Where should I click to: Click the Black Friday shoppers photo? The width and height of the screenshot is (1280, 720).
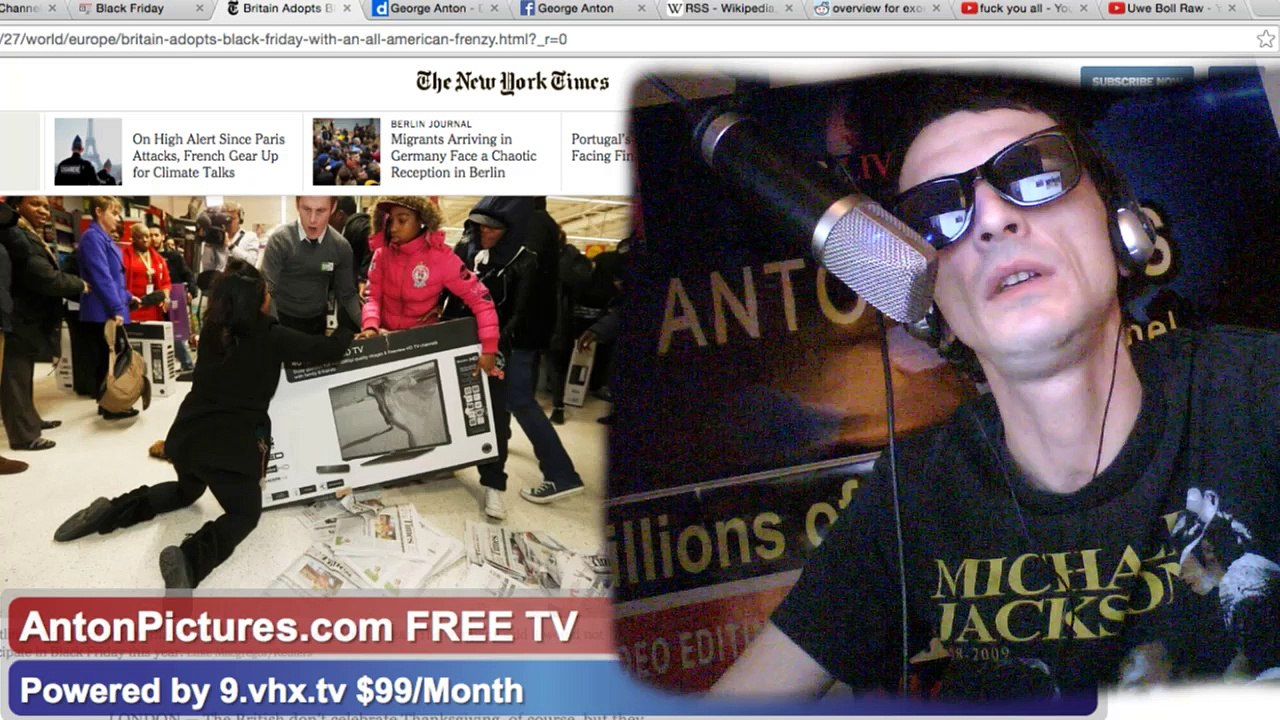click(306, 393)
